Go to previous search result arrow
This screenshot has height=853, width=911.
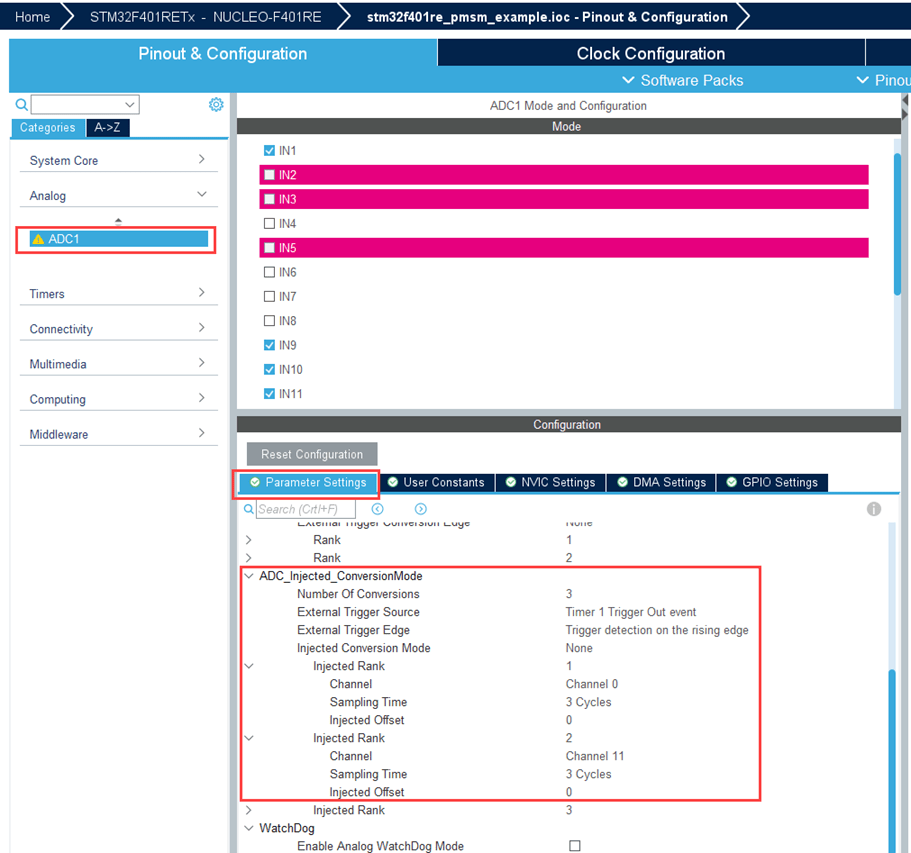coord(378,509)
